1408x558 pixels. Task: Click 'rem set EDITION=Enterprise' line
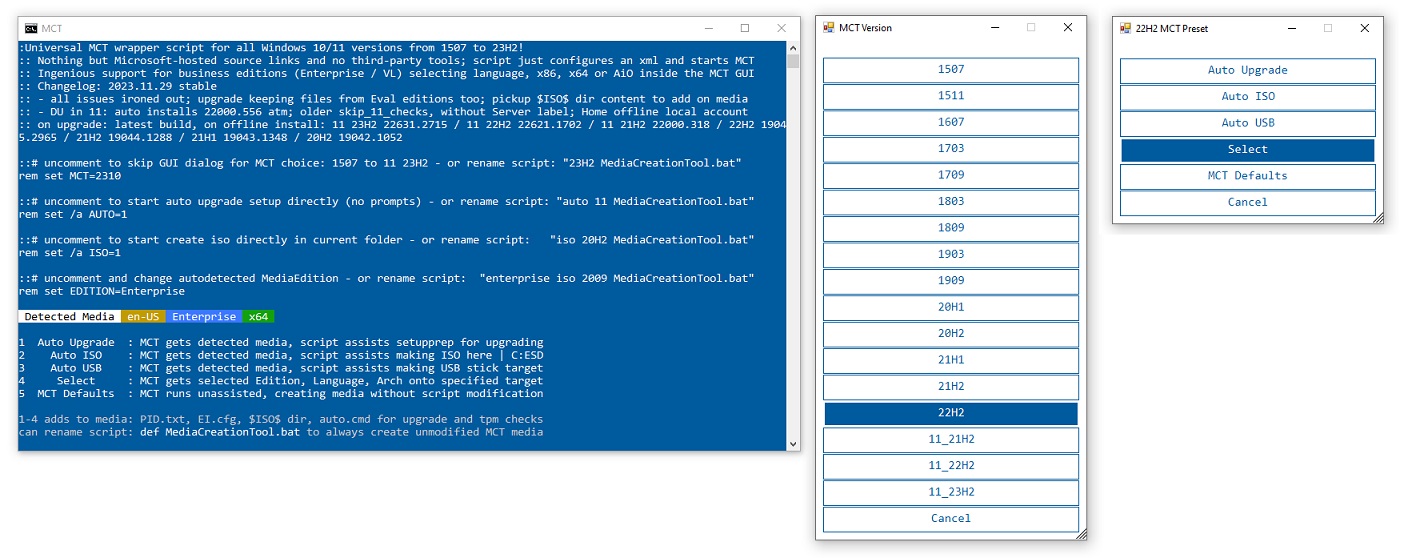point(102,292)
